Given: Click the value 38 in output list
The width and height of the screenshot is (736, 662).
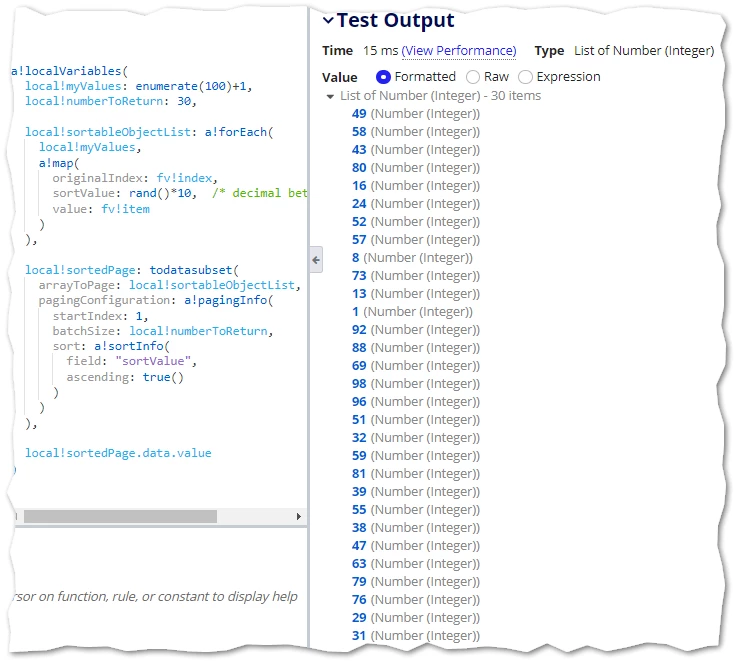Looking at the screenshot, I should point(359,527).
